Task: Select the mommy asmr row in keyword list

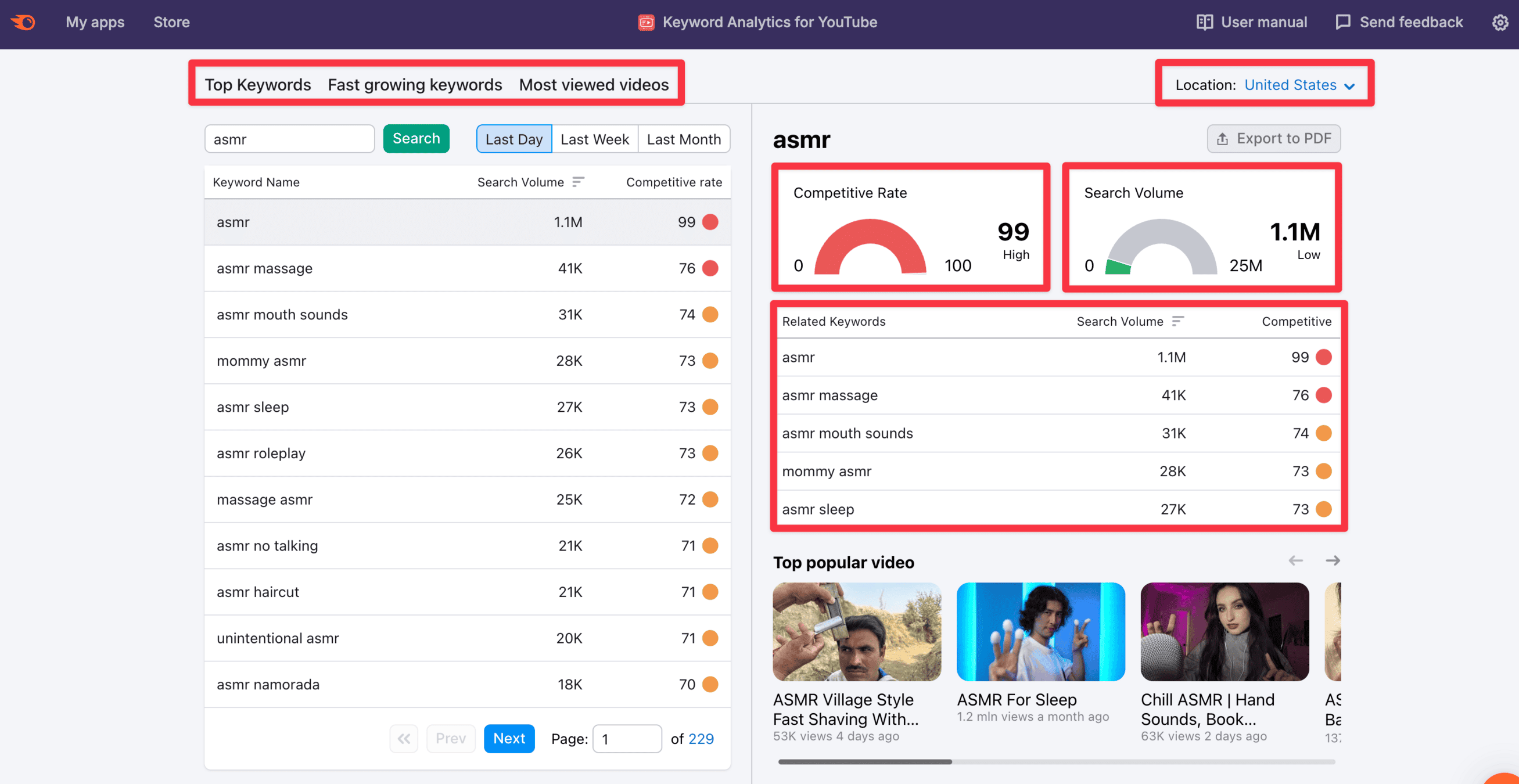Action: (467, 361)
